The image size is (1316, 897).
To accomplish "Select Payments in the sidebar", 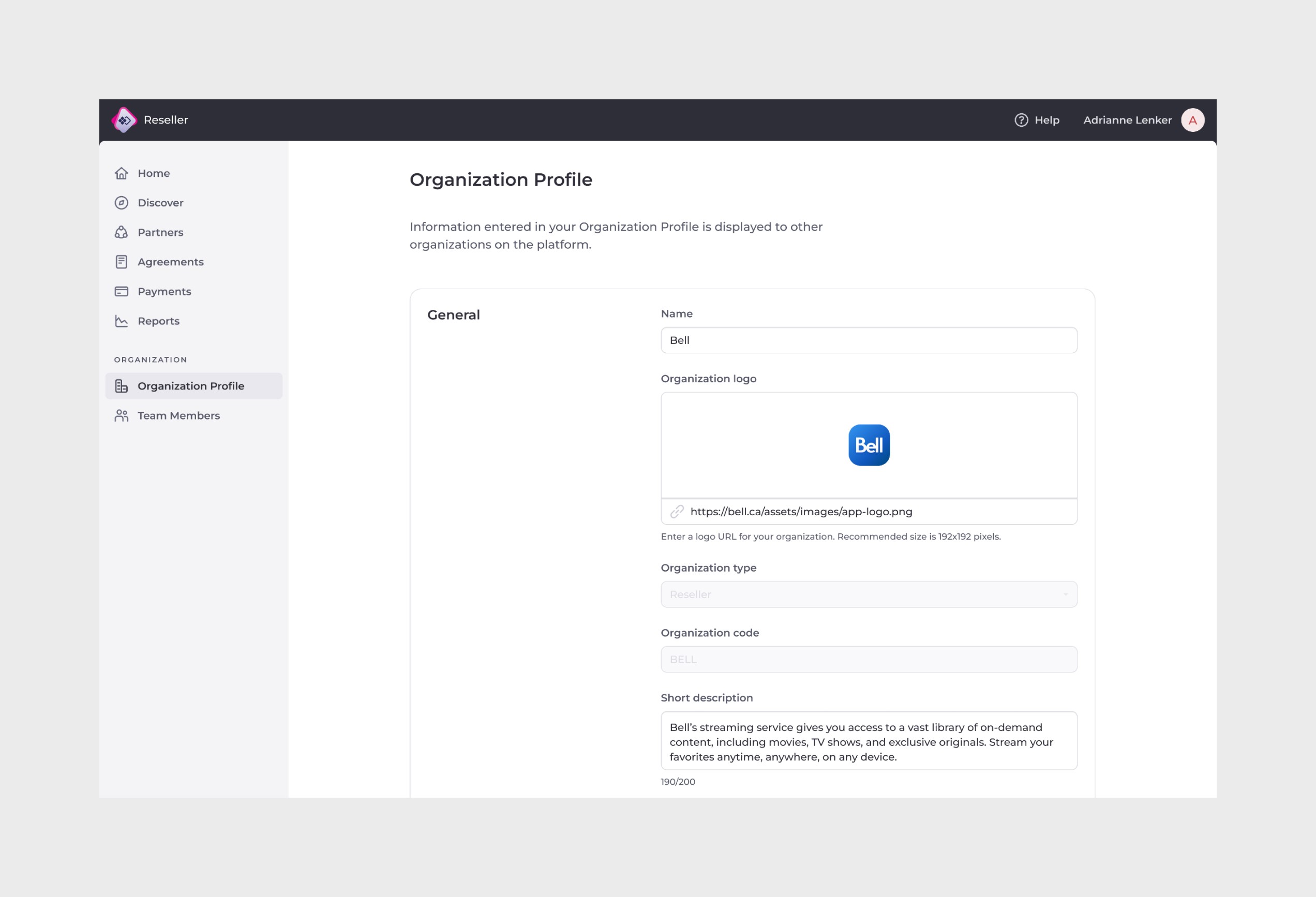I will 193,291.
